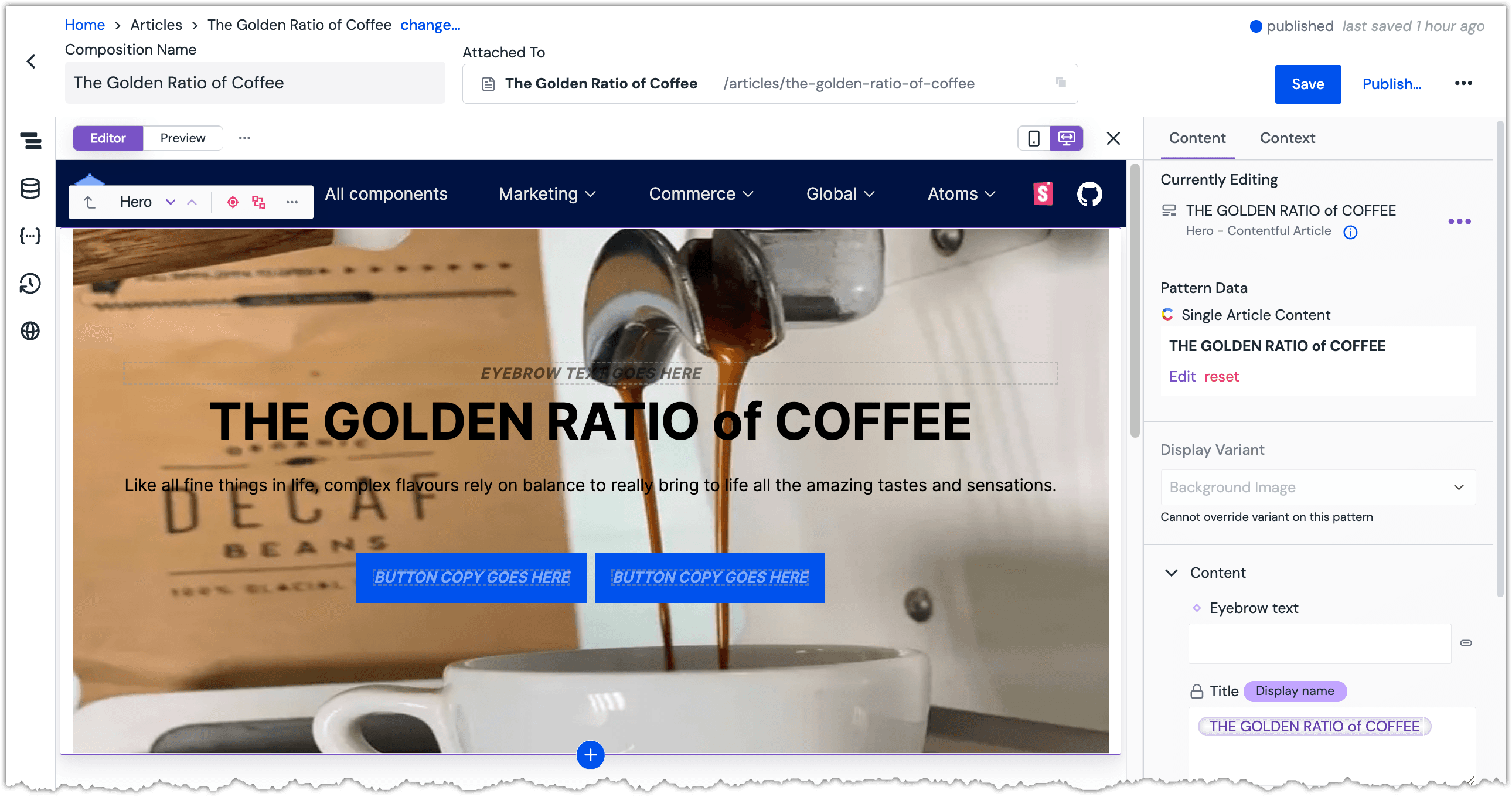The image size is (1512, 797).
Task: Expand the Display Variant dropdown
Action: coord(1316,487)
